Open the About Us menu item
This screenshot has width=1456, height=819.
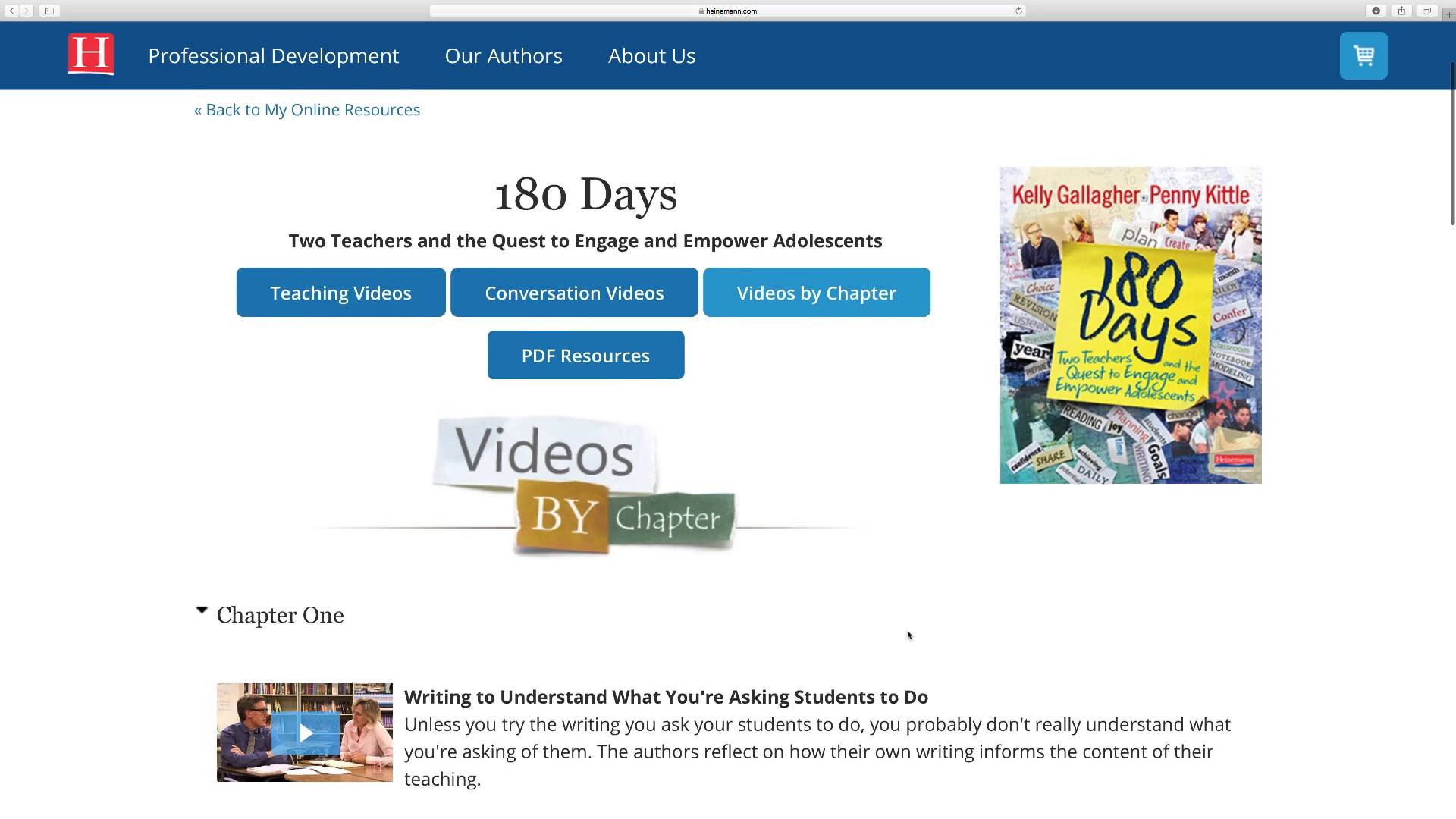click(x=651, y=55)
